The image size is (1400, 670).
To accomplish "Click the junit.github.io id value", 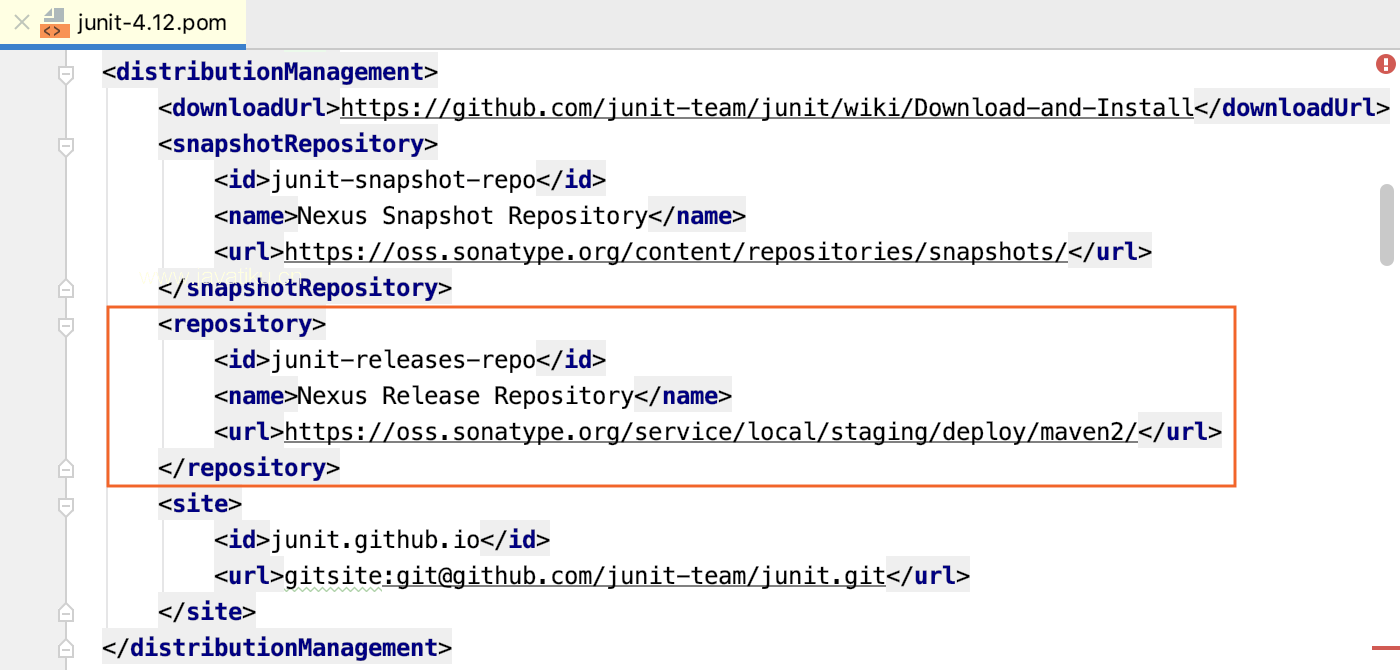I will pyautogui.click(x=375, y=540).
